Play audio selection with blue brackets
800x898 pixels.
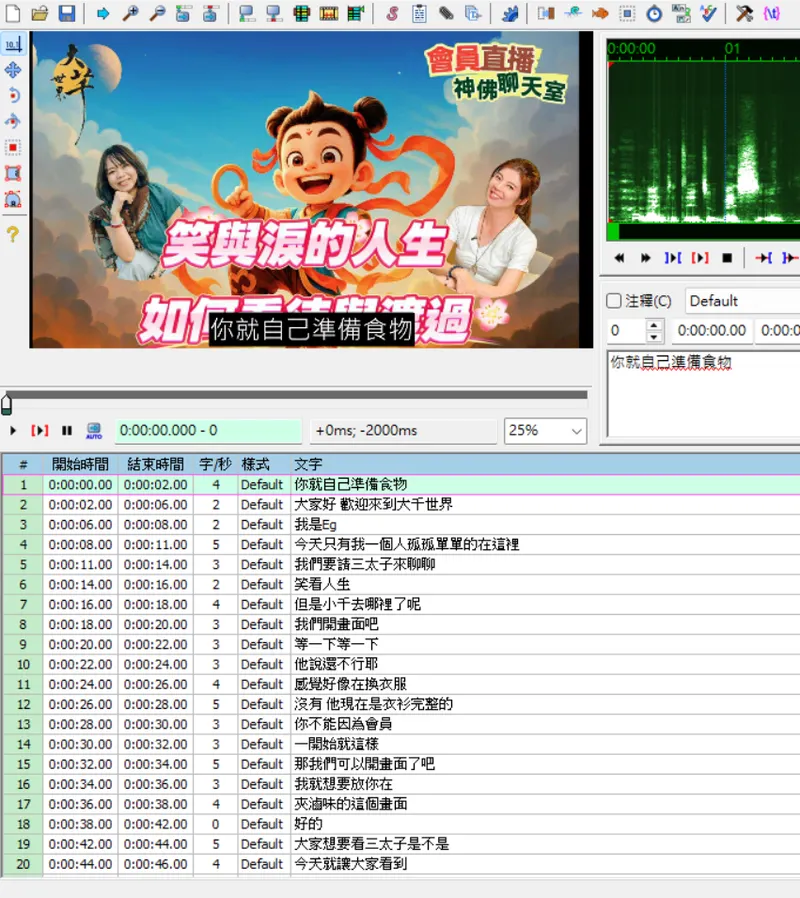(672, 258)
